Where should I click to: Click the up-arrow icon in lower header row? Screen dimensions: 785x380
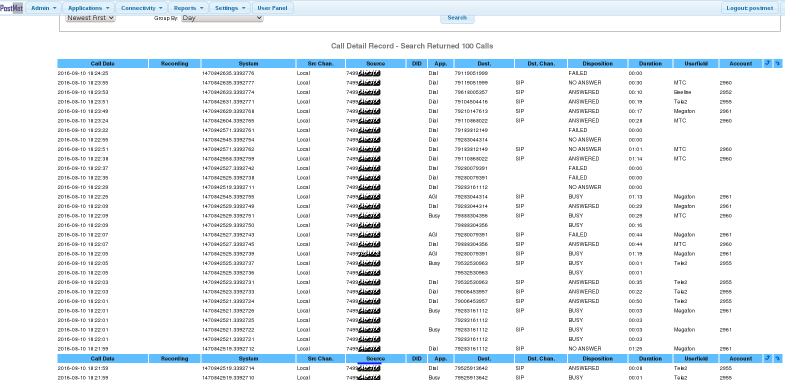(x=767, y=358)
